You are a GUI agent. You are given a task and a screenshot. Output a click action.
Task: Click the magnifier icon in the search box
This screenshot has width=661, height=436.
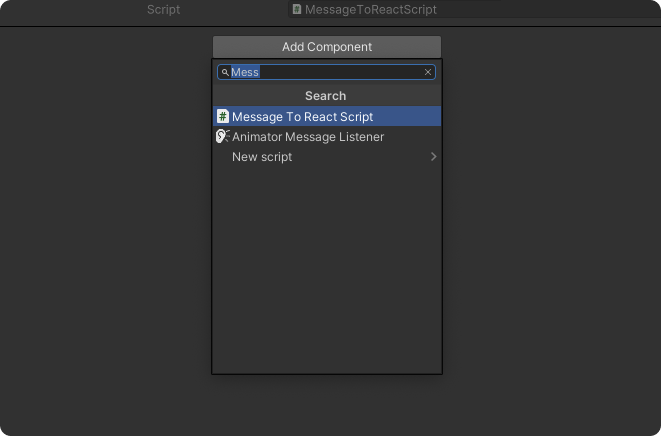coord(225,72)
